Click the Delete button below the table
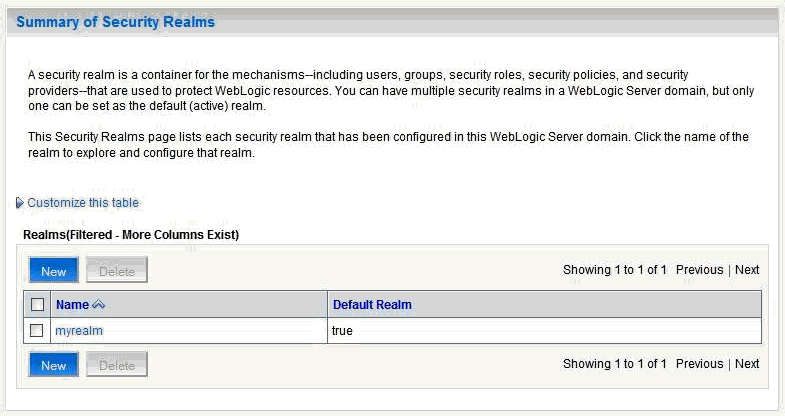Image resolution: width=785 pixels, height=416 pixels. [117, 366]
